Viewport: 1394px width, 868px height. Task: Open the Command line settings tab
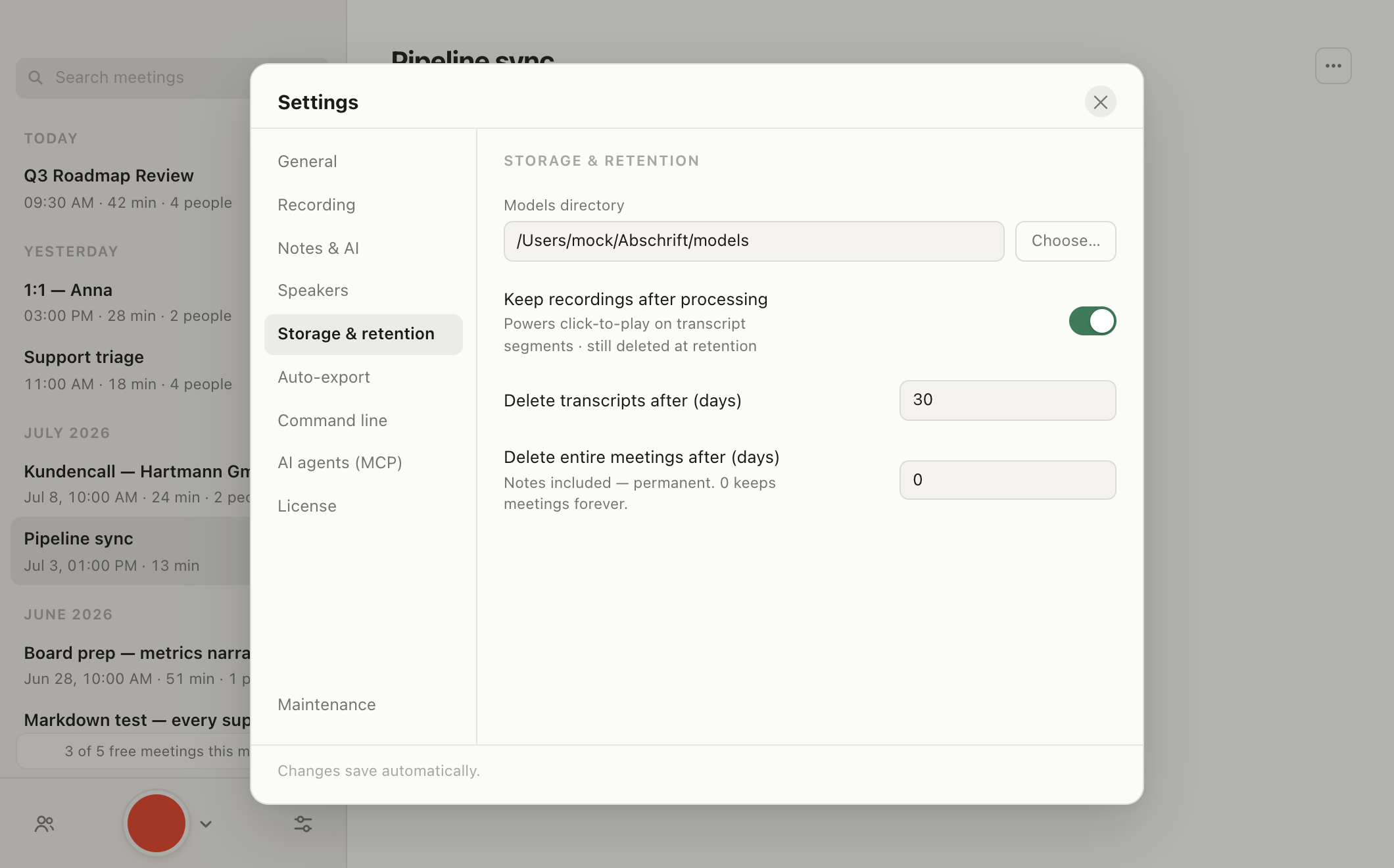[x=364, y=420]
